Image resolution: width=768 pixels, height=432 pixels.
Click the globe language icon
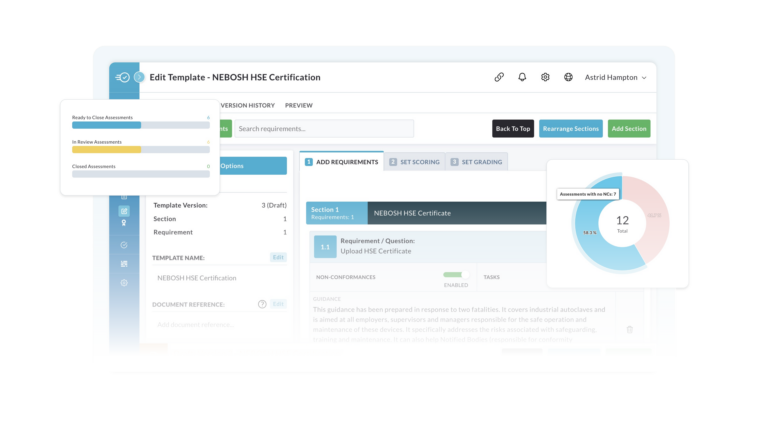[568, 77]
